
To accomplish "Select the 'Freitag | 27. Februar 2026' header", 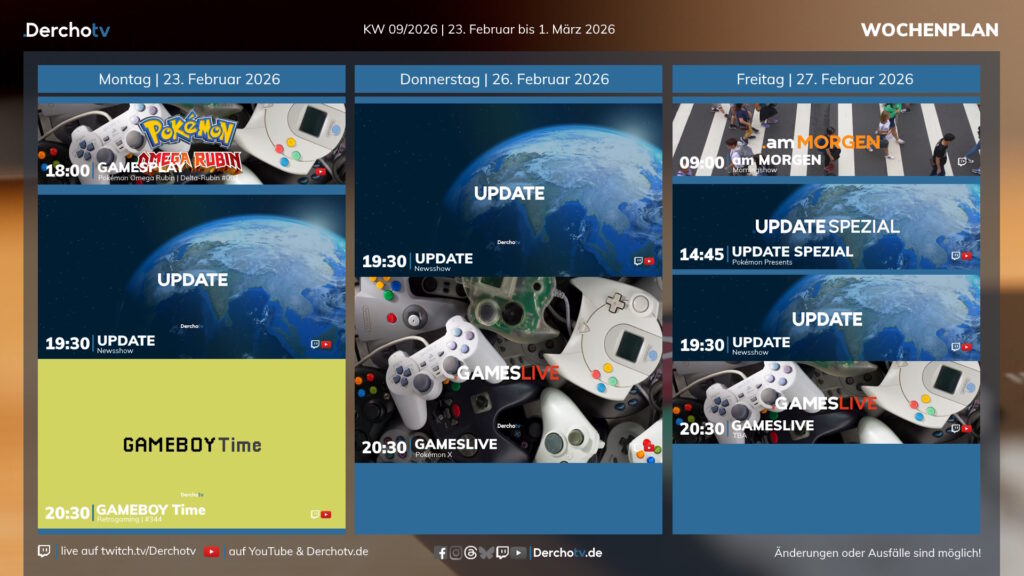I will point(826,79).
